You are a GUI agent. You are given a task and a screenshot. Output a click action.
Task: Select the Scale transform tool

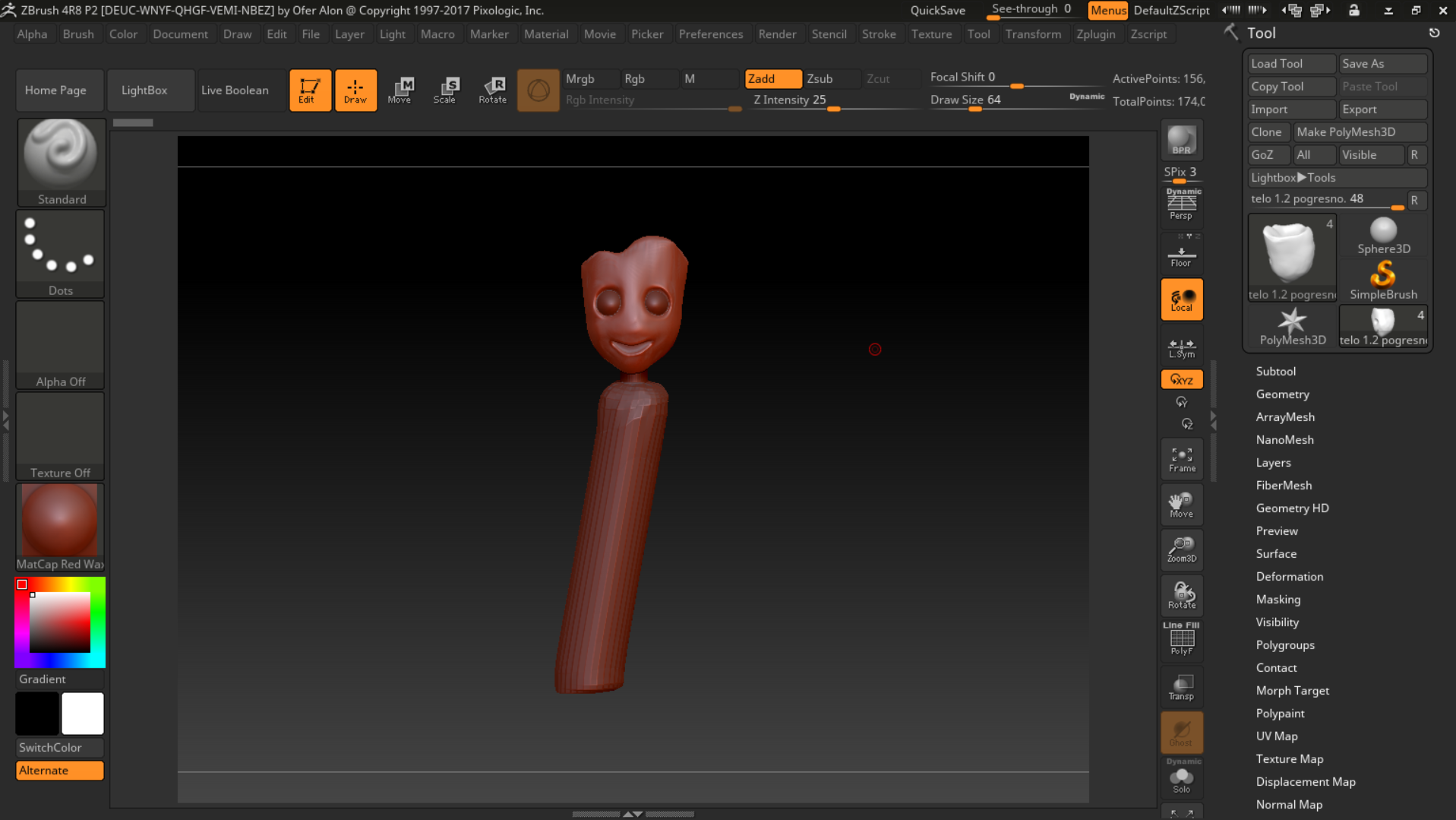point(446,90)
